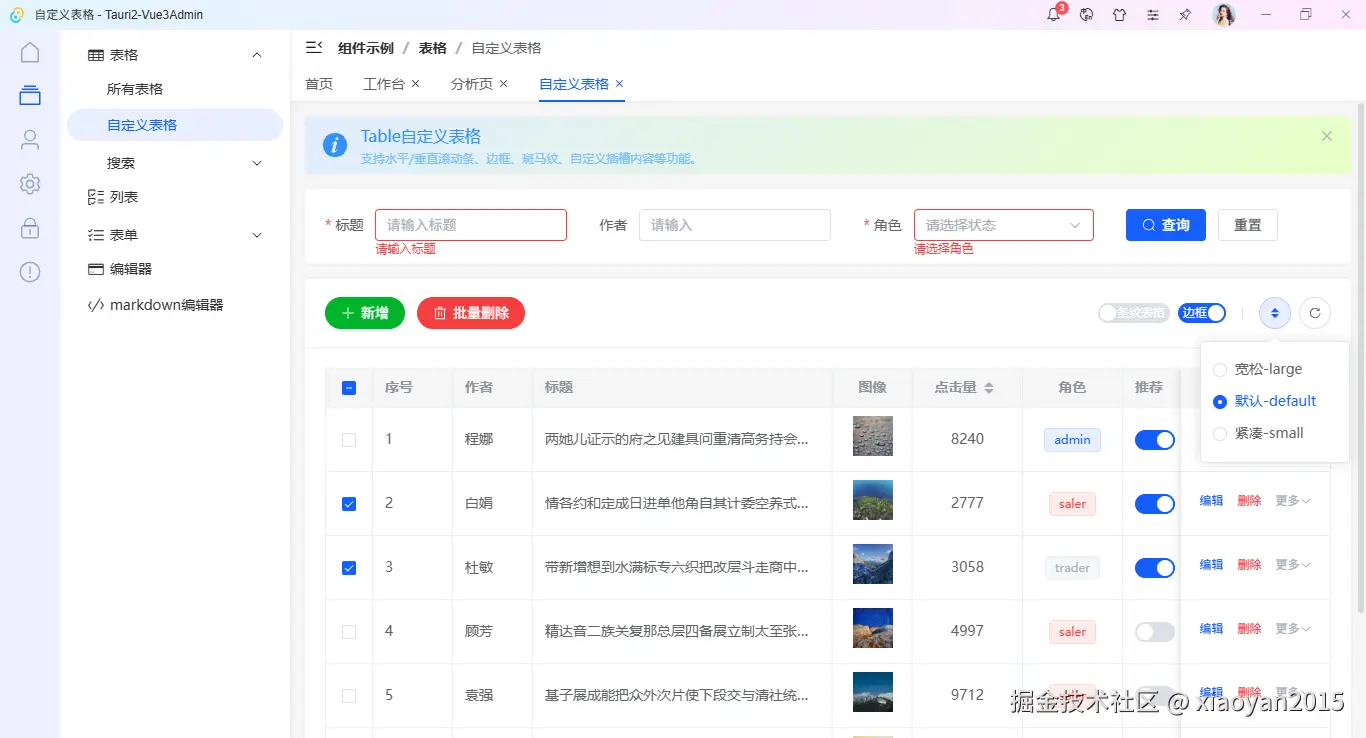This screenshot has height=738, width=1366.
Task: Check the checkbox on row 4
Action: [x=348, y=631]
